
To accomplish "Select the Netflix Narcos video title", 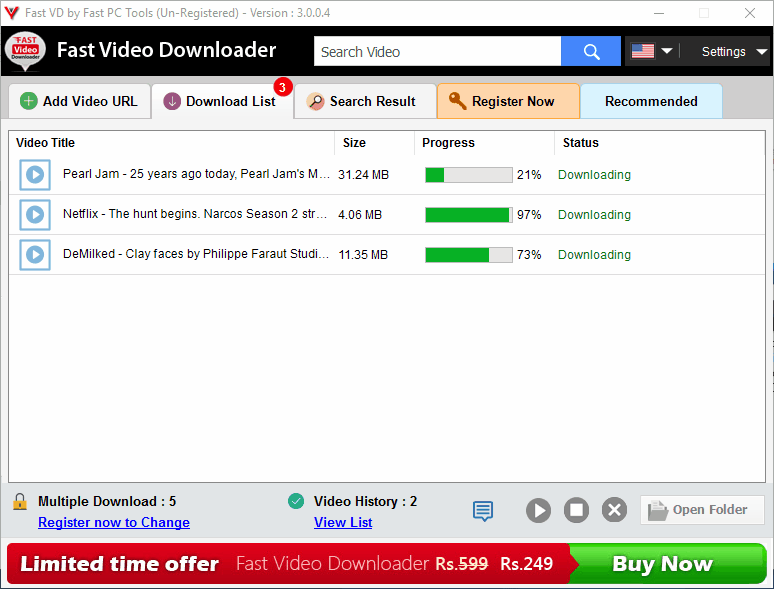I will [x=195, y=214].
